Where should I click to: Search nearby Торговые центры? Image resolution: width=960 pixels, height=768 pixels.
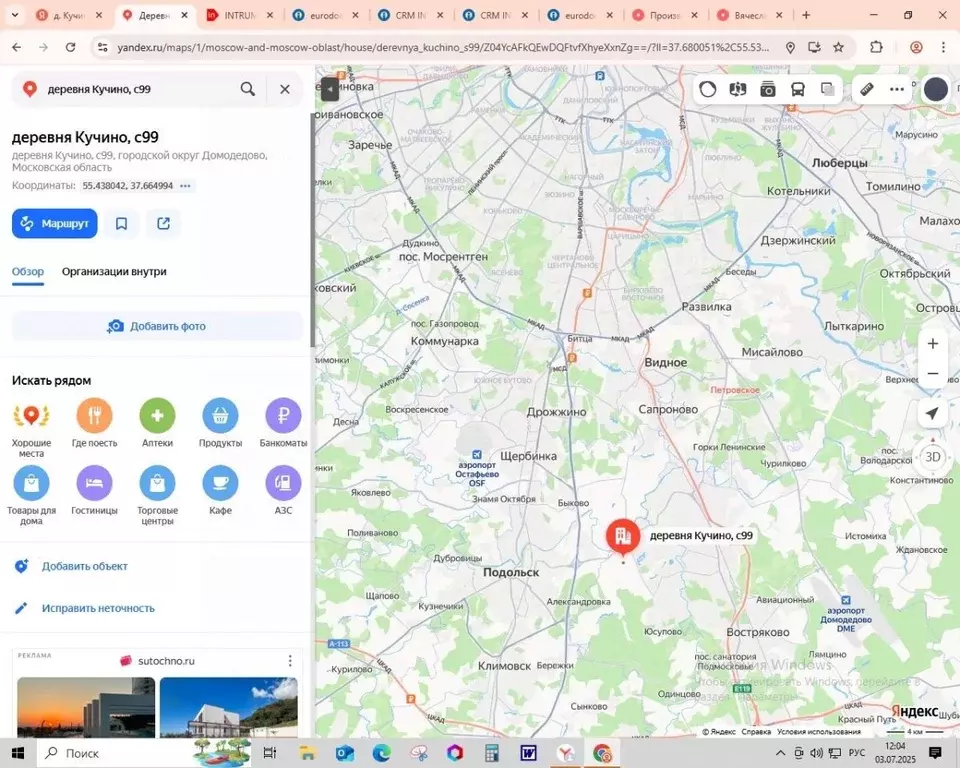tap(157, 495)
